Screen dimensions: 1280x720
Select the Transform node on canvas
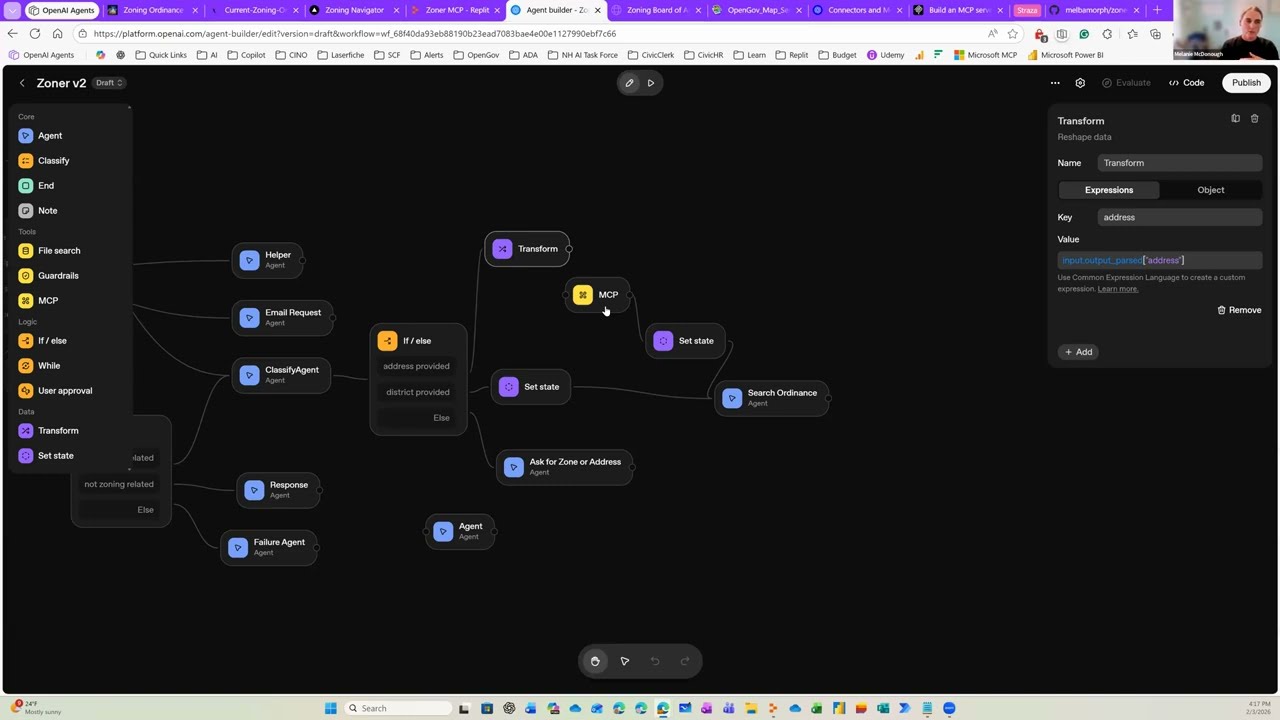(527, 249)
